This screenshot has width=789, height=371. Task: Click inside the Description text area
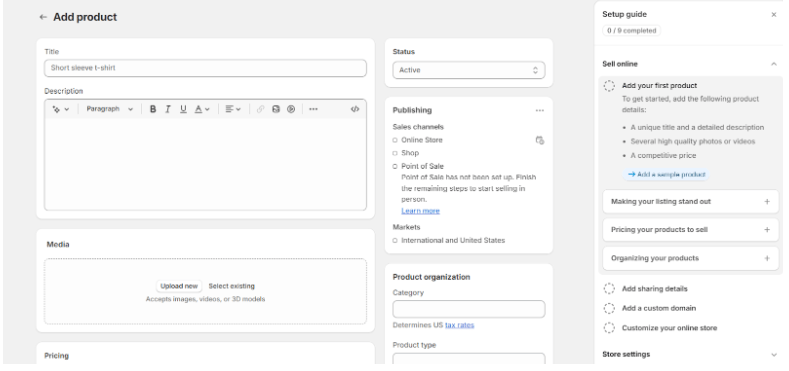pos(205,164)
